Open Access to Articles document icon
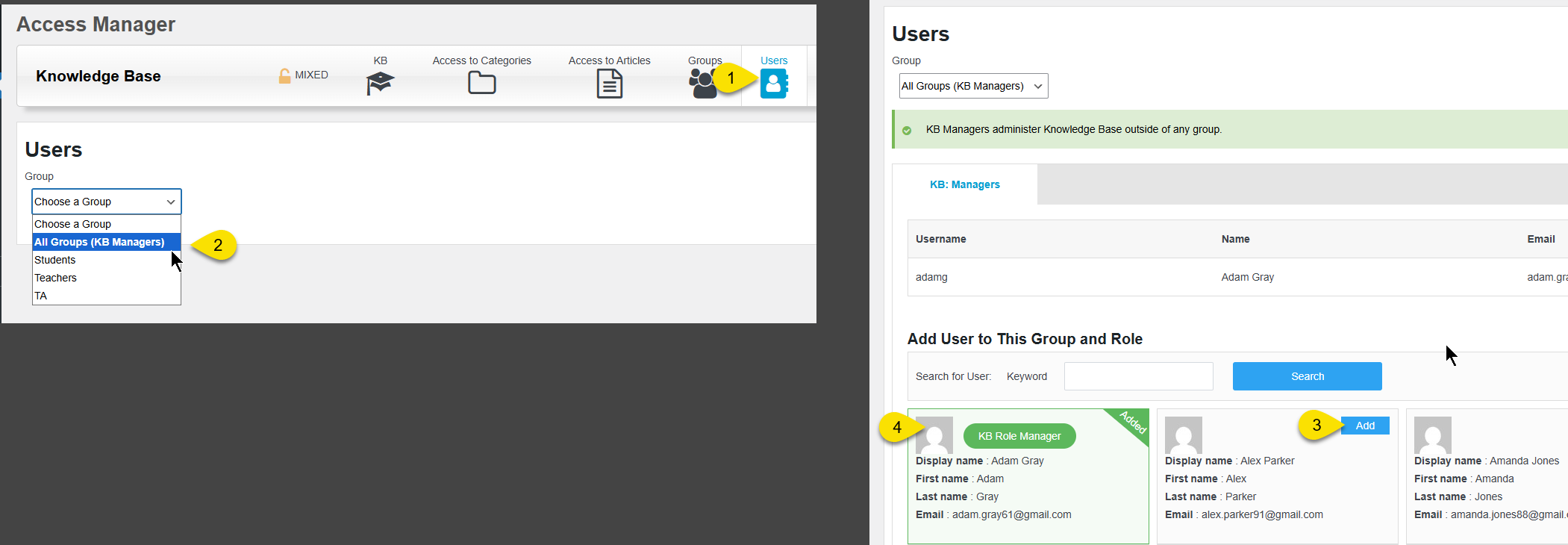Screen dimensions: 1568x545 click(x=609, y=84)
